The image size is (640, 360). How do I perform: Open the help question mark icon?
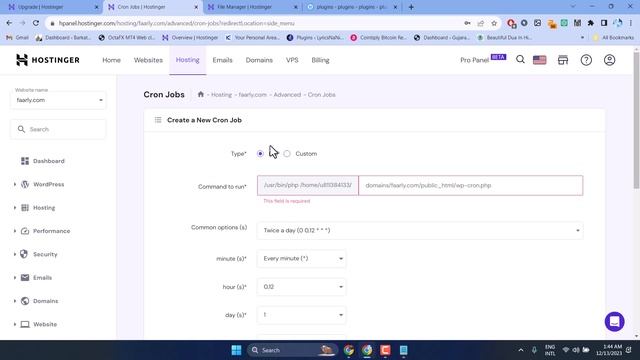pos(586,60)
